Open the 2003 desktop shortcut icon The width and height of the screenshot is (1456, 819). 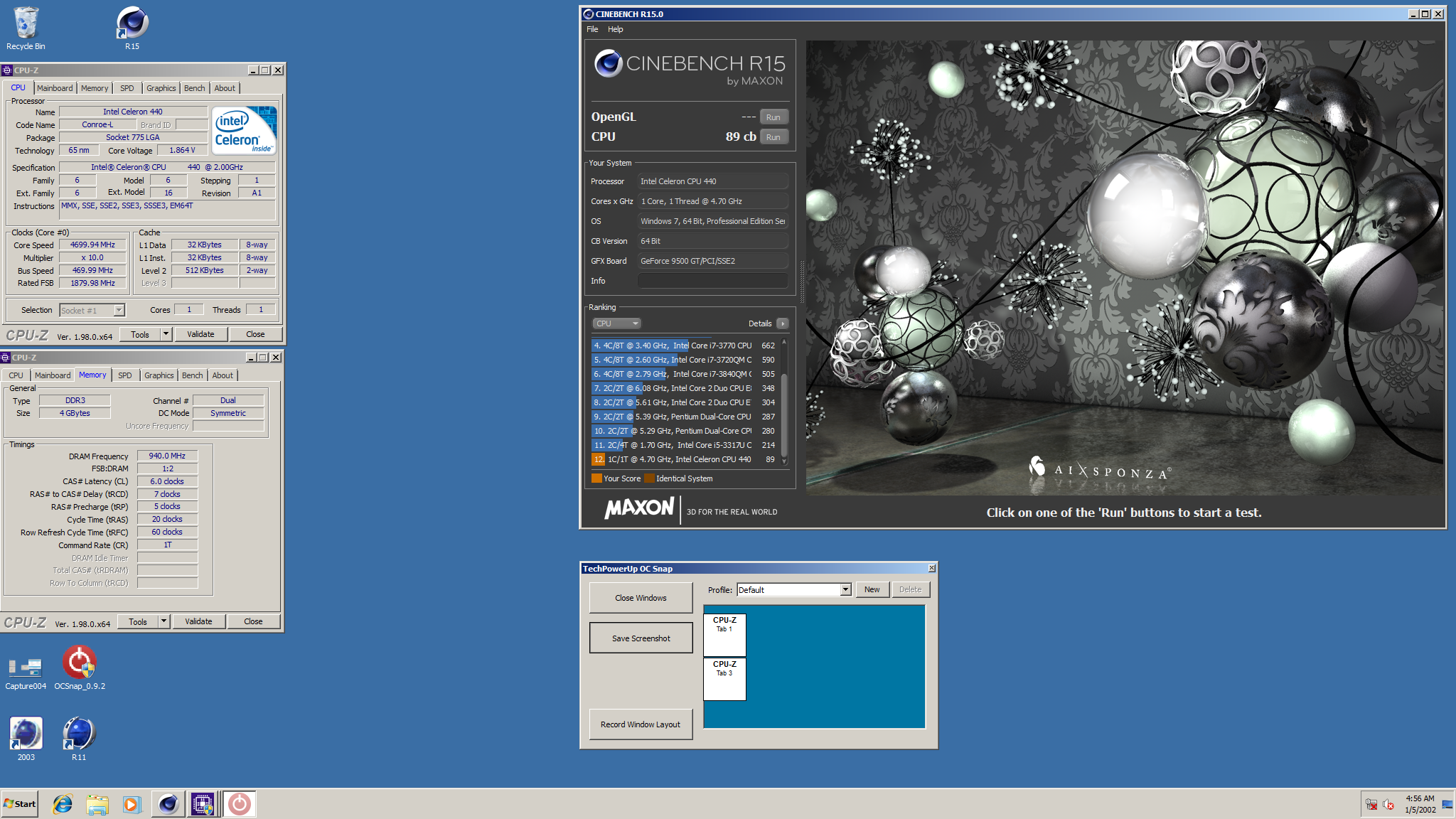[26, 738]
